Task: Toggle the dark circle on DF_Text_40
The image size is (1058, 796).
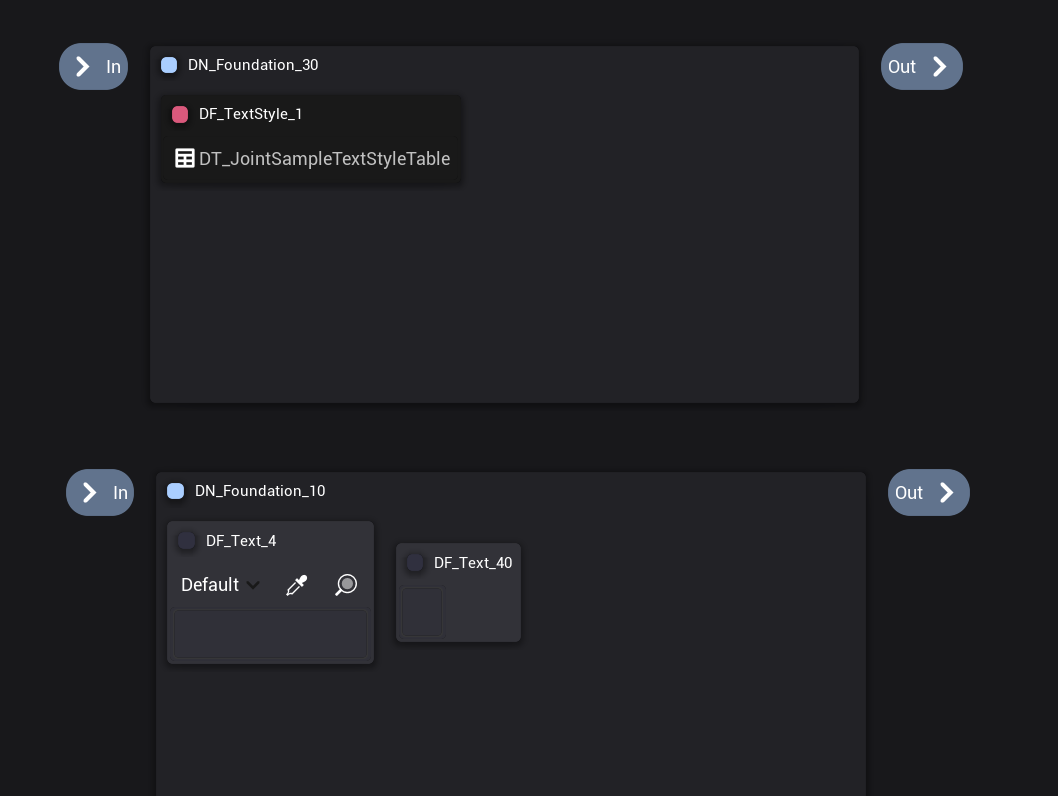Action: pyautogui.click(x=415, y=563)
